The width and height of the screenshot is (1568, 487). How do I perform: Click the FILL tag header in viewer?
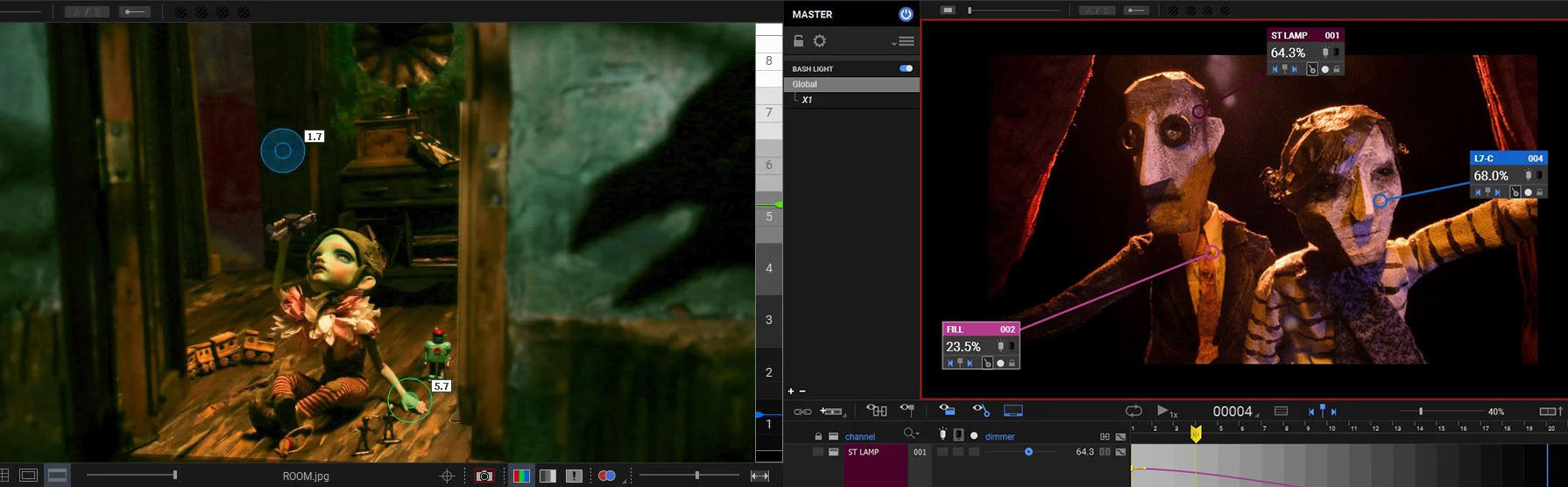(981, 329)
